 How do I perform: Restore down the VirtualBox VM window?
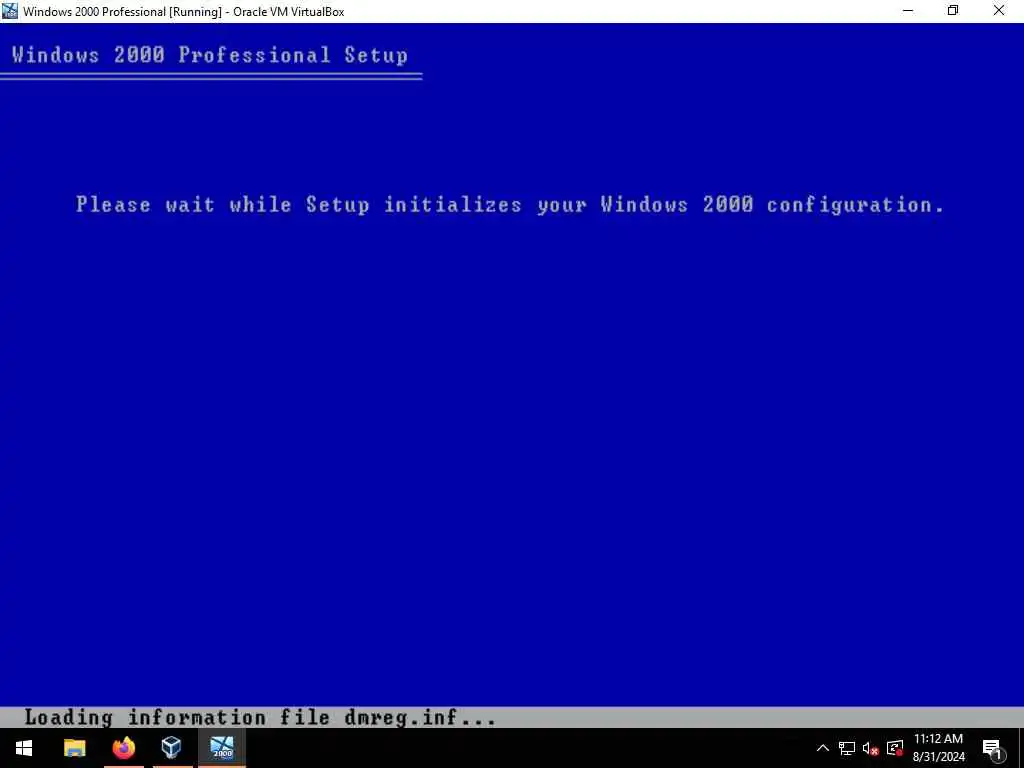tap(953, 11)
